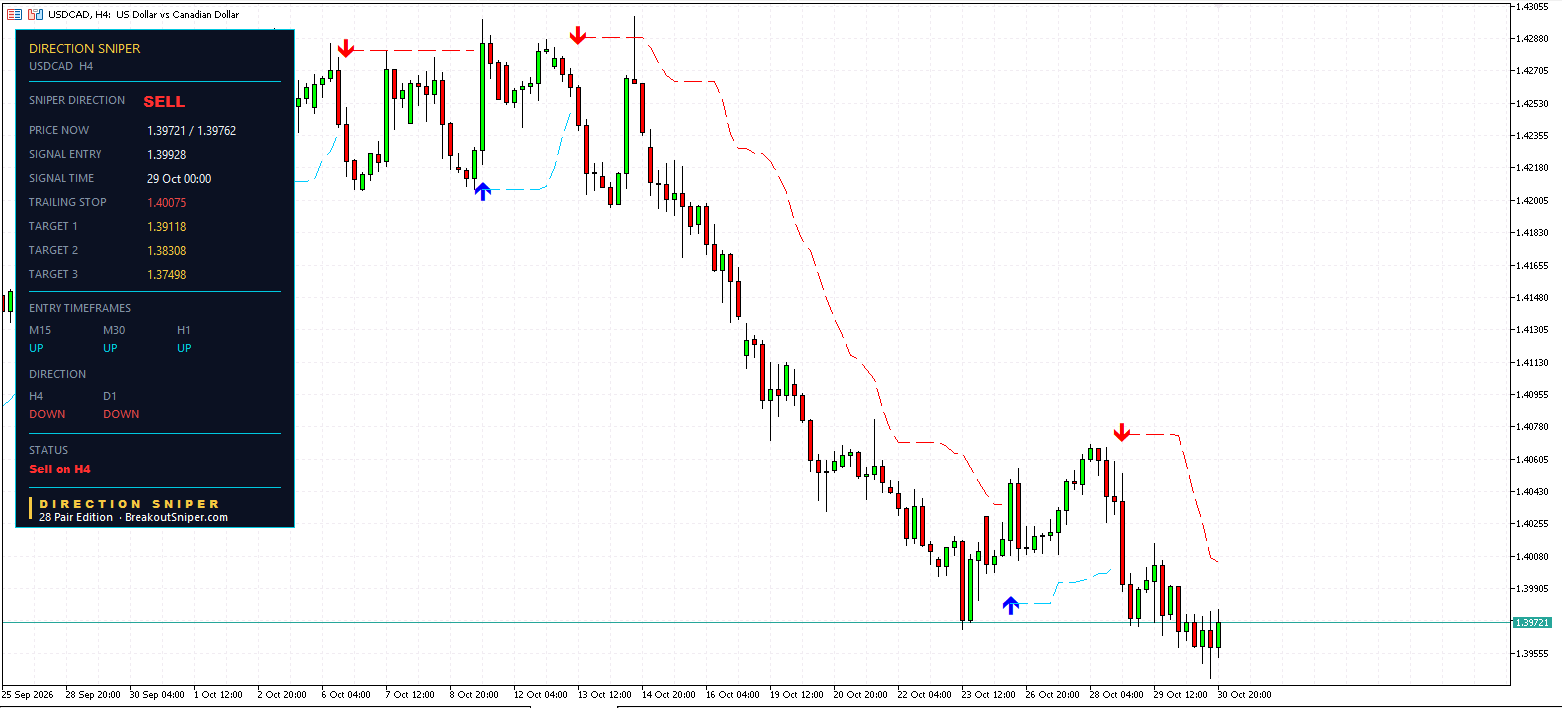Click the '23 Oct 12:00' time axis label

click(988, 694)
